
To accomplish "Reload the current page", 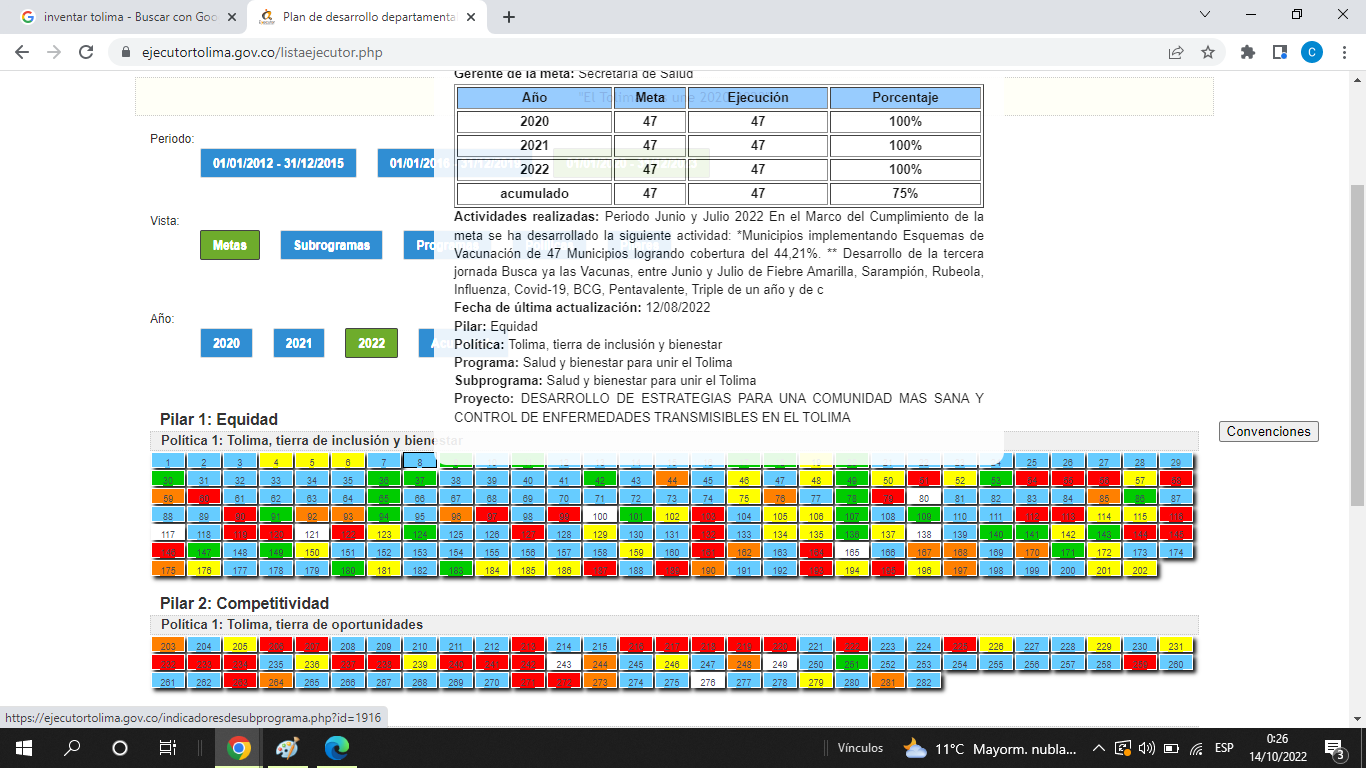I will click(x=87, y=53).
